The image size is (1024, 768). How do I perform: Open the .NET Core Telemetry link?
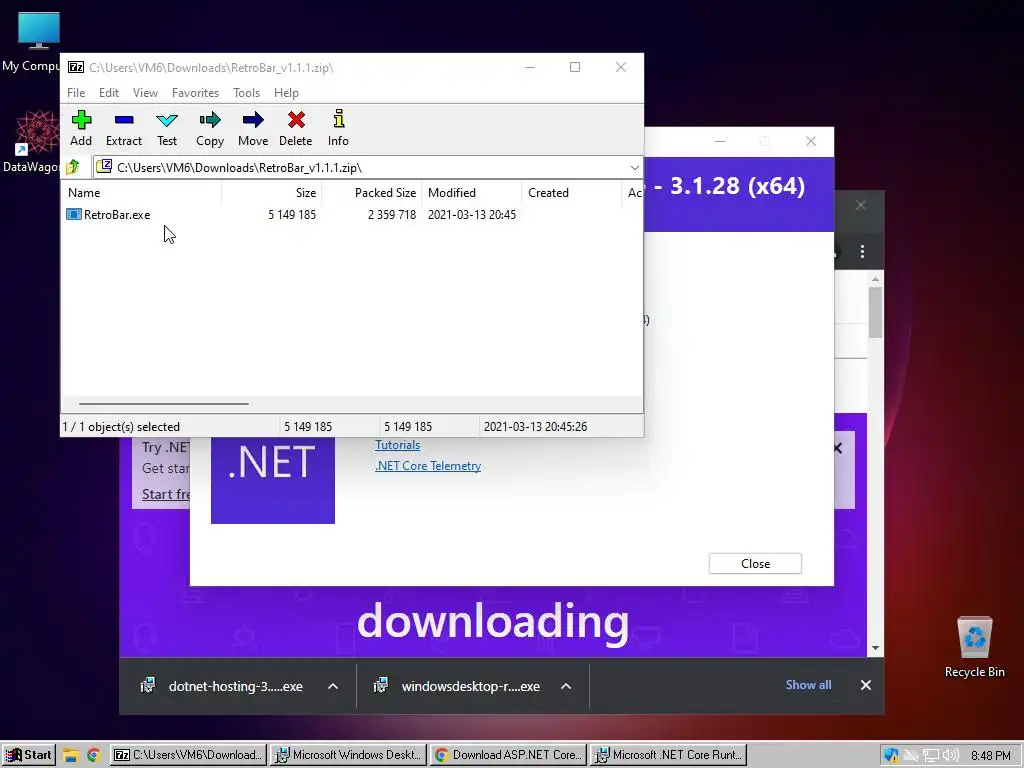(428, 466)
